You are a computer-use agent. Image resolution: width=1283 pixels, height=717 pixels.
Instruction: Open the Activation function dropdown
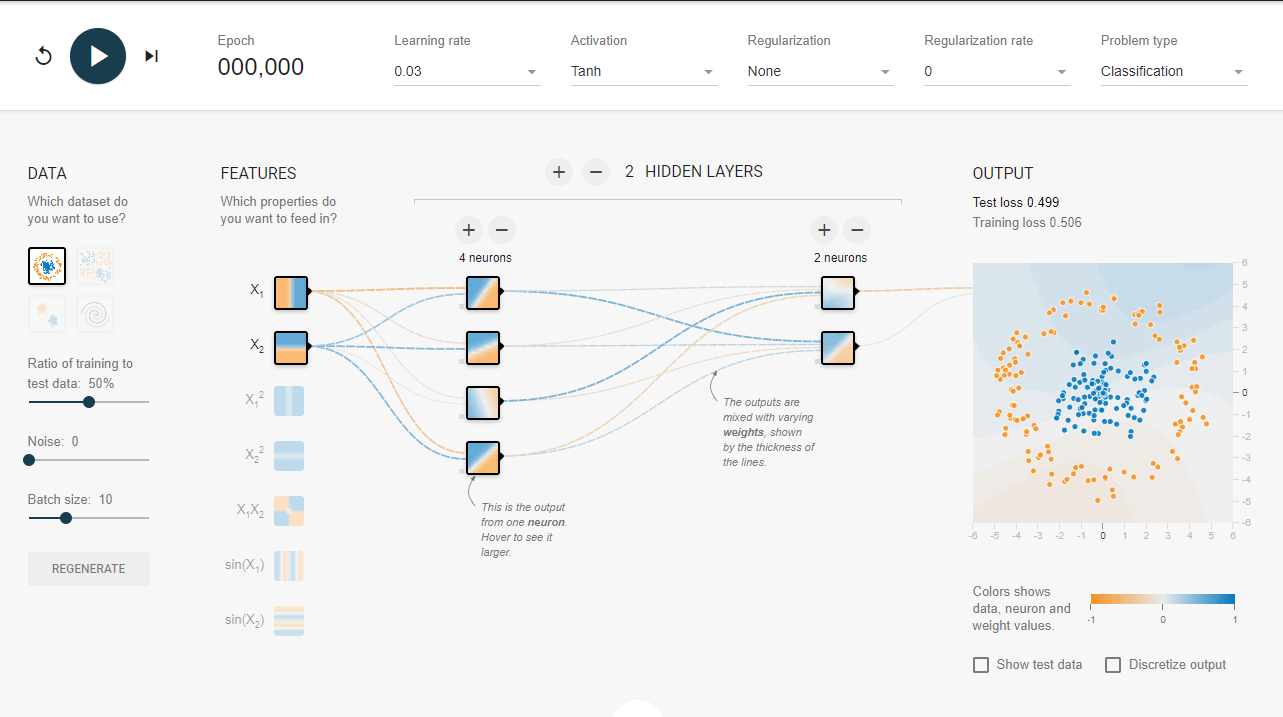643,71
